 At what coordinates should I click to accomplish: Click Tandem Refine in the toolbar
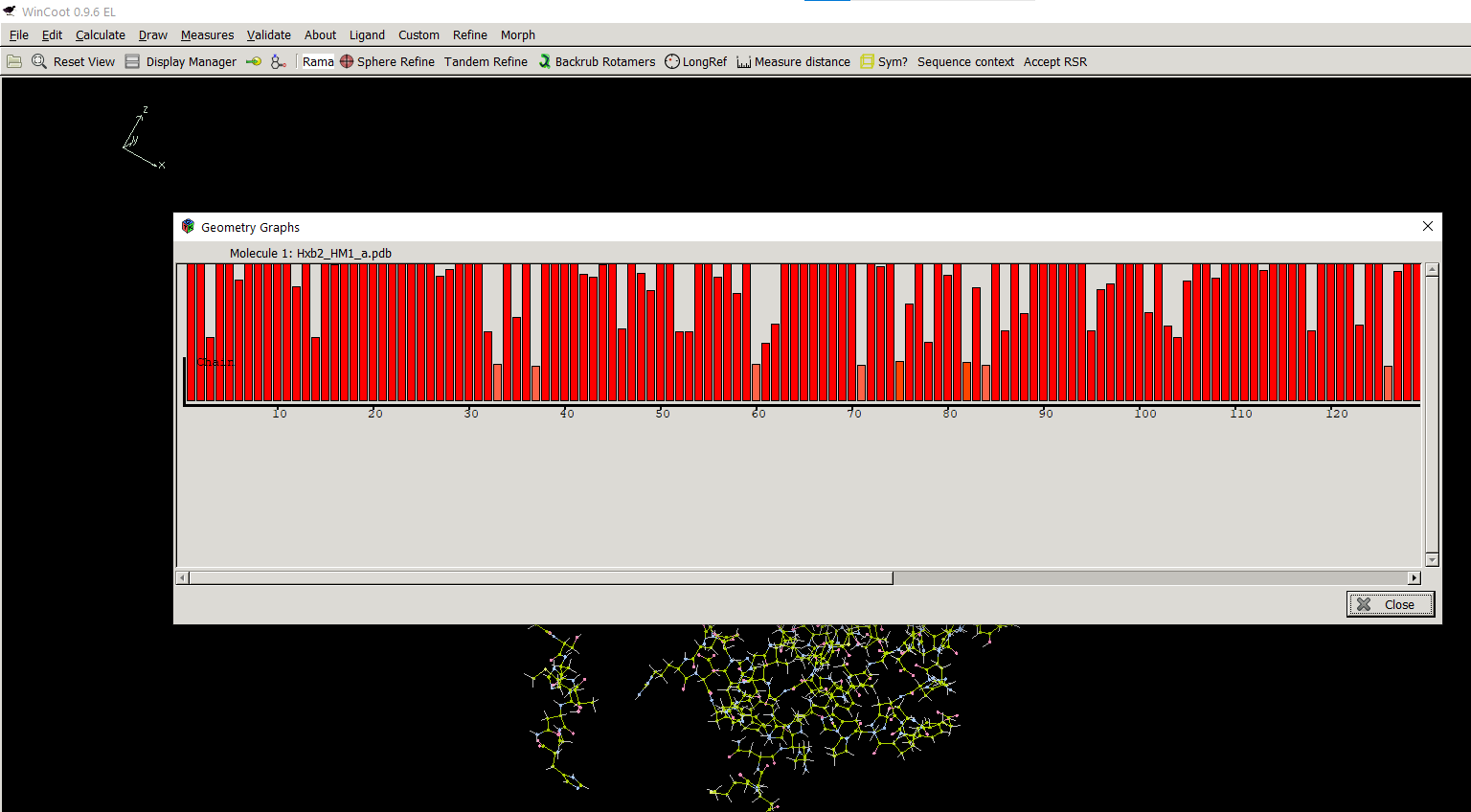486,61
